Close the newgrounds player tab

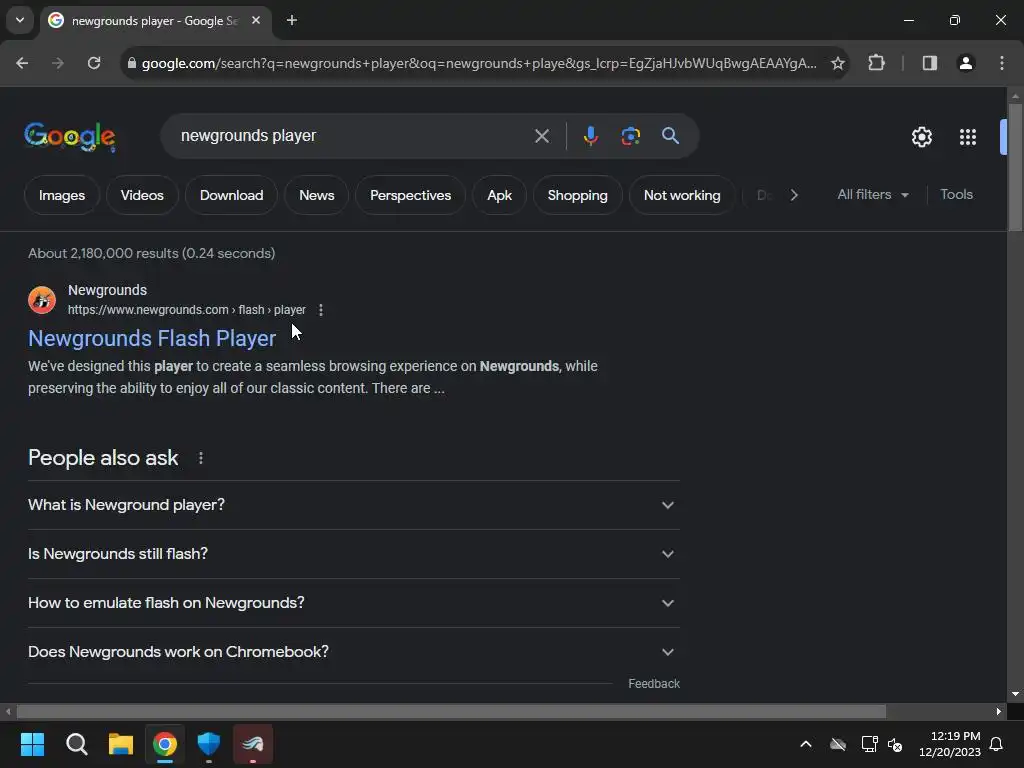256,20
